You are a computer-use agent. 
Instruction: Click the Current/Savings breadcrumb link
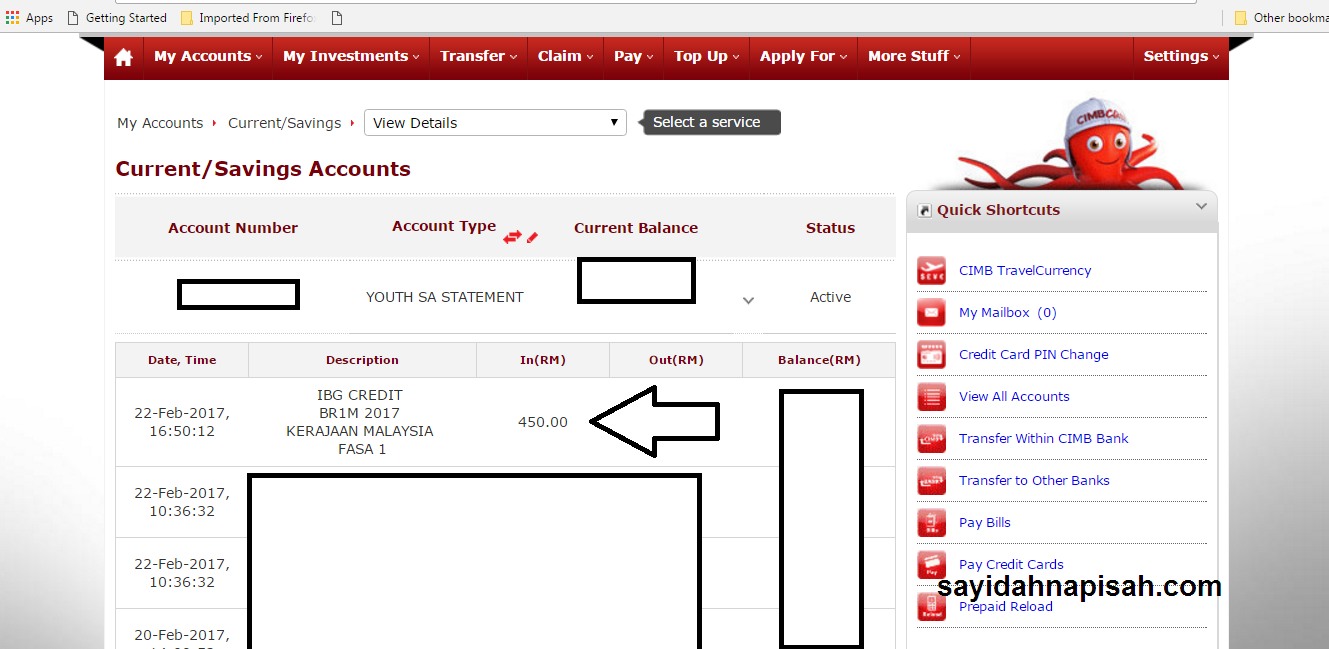pyautogui.click(x=284, y=123)
